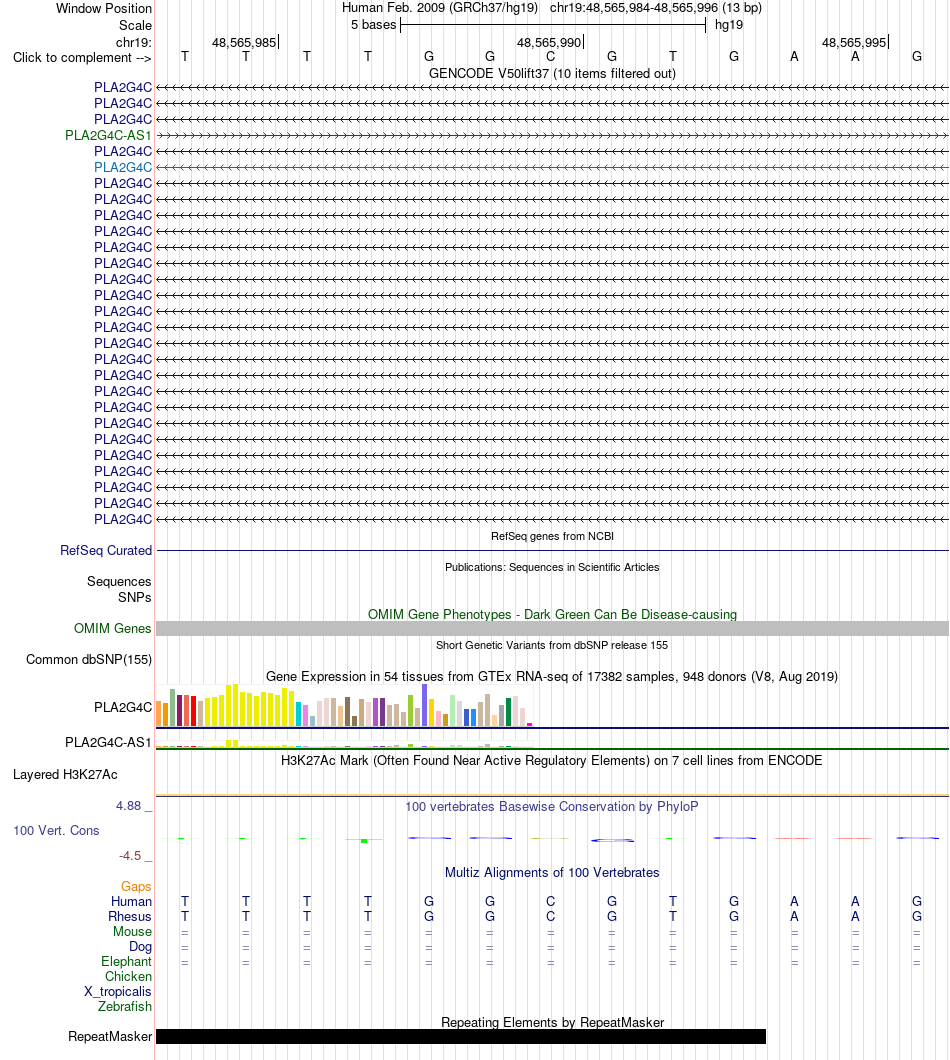Click position marker 48,565,995
This screenshot has height=1060, width=950.
pyautogui.click(x=854, y=42)
